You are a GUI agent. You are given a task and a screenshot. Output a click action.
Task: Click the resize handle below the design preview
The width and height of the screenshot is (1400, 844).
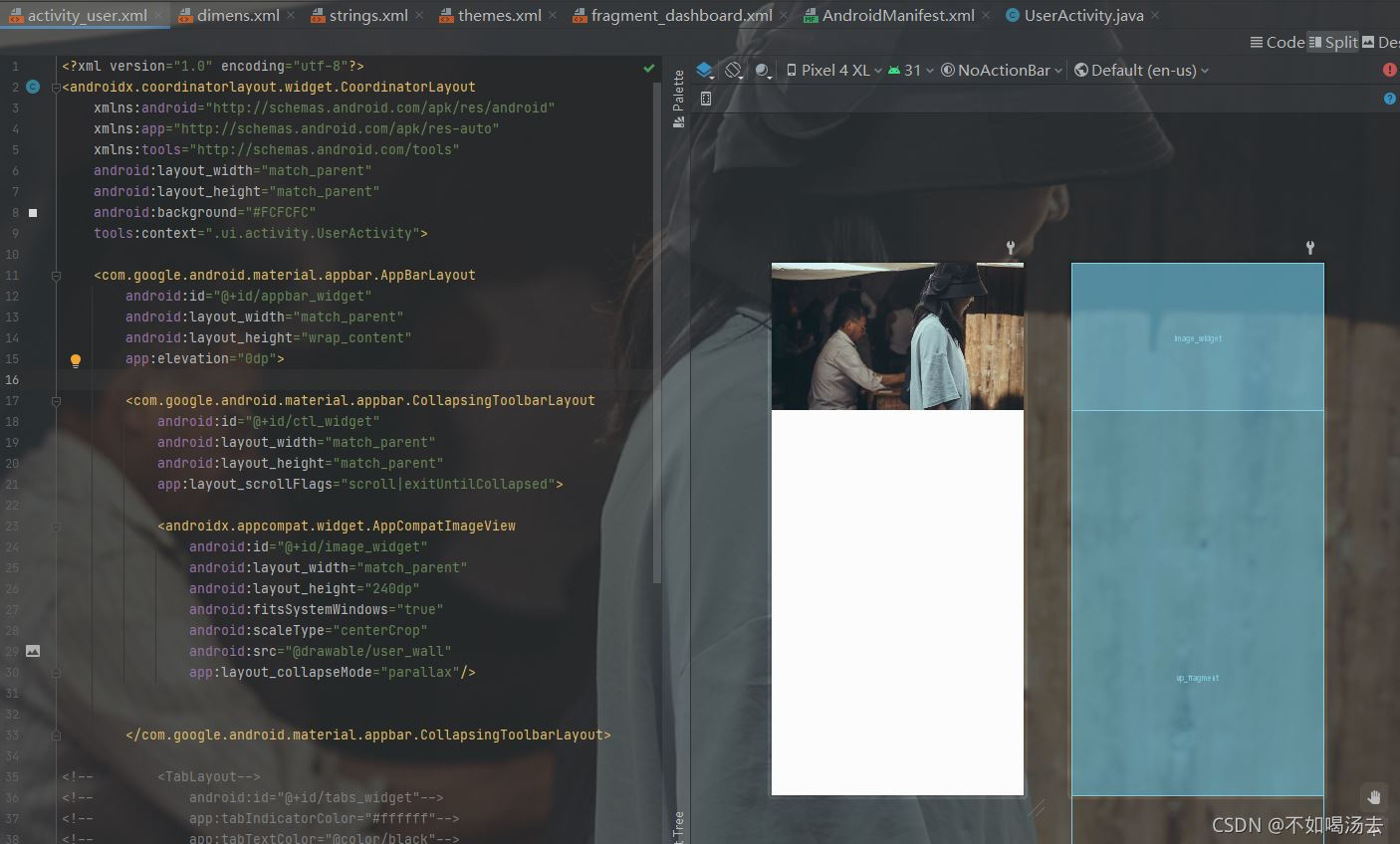[x=1037, y=808]
